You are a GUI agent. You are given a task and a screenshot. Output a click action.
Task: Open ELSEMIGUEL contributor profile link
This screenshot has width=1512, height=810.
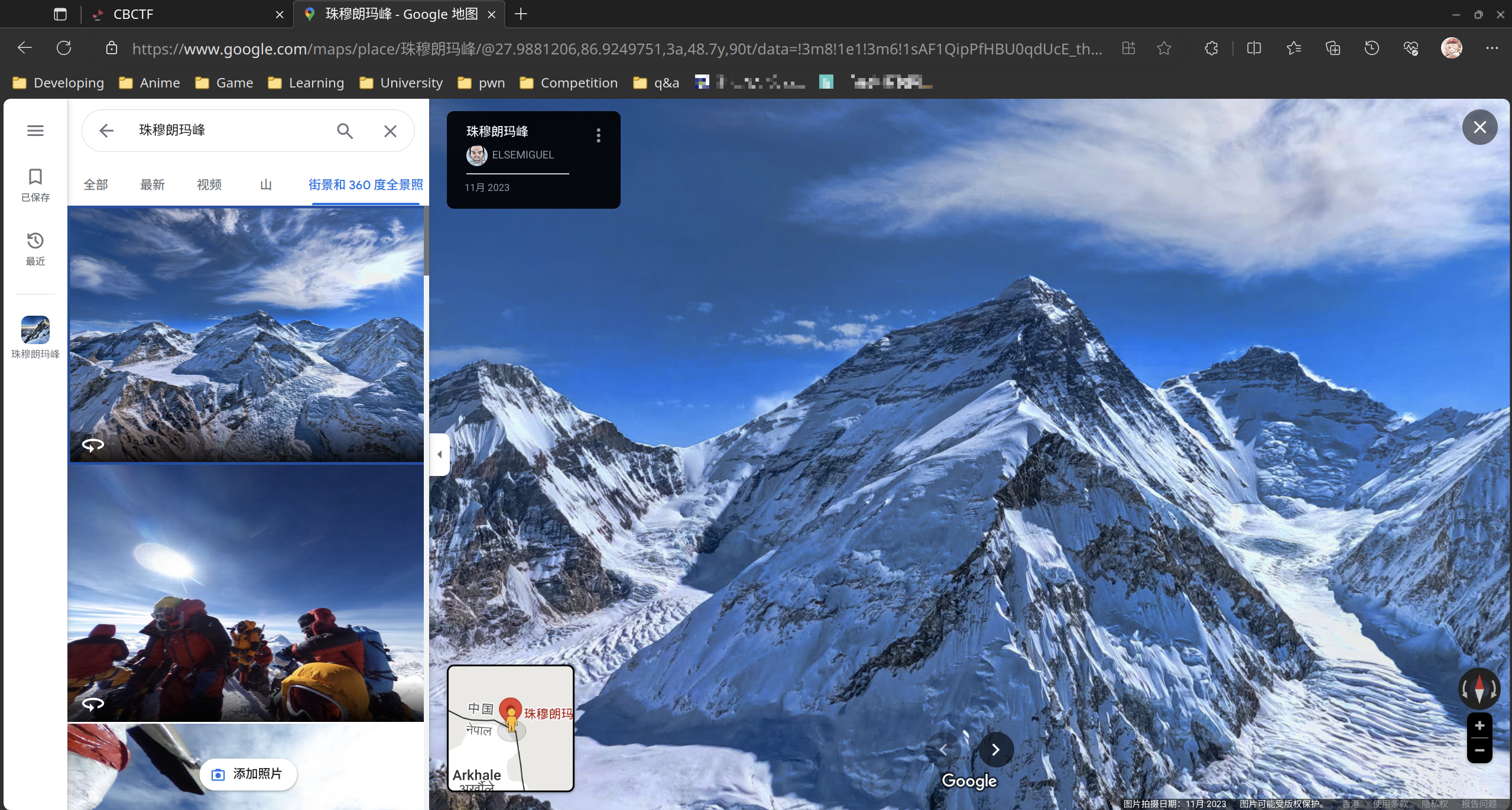click(x=522, y=155)
